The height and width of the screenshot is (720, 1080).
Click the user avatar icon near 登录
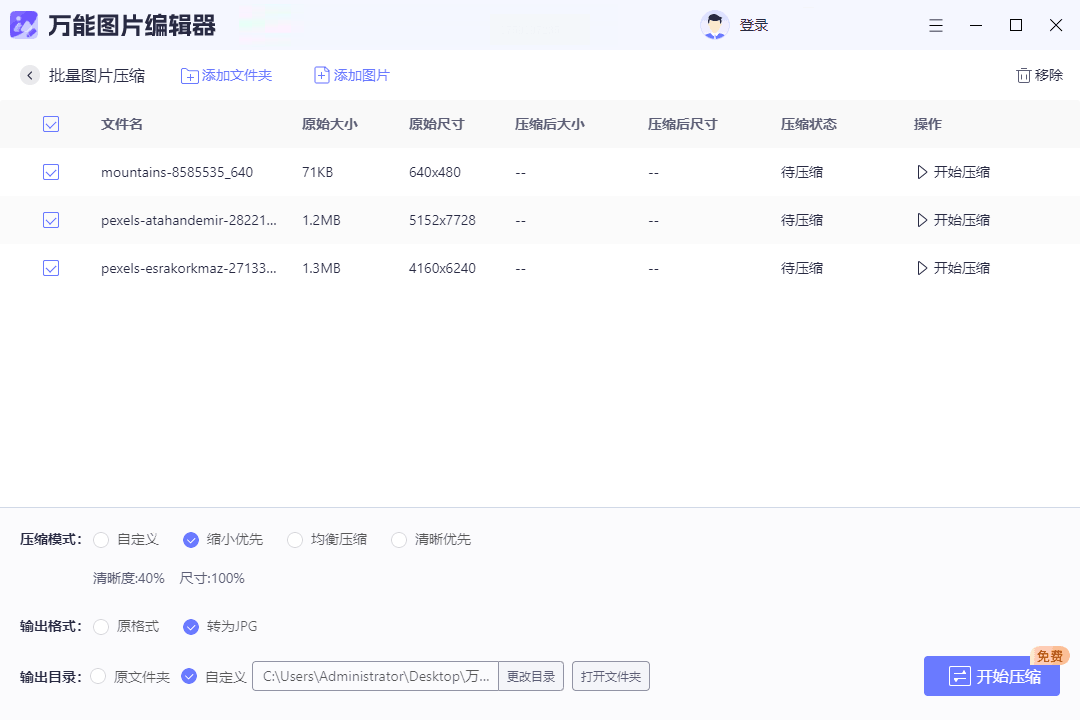(x=715, y=25)
